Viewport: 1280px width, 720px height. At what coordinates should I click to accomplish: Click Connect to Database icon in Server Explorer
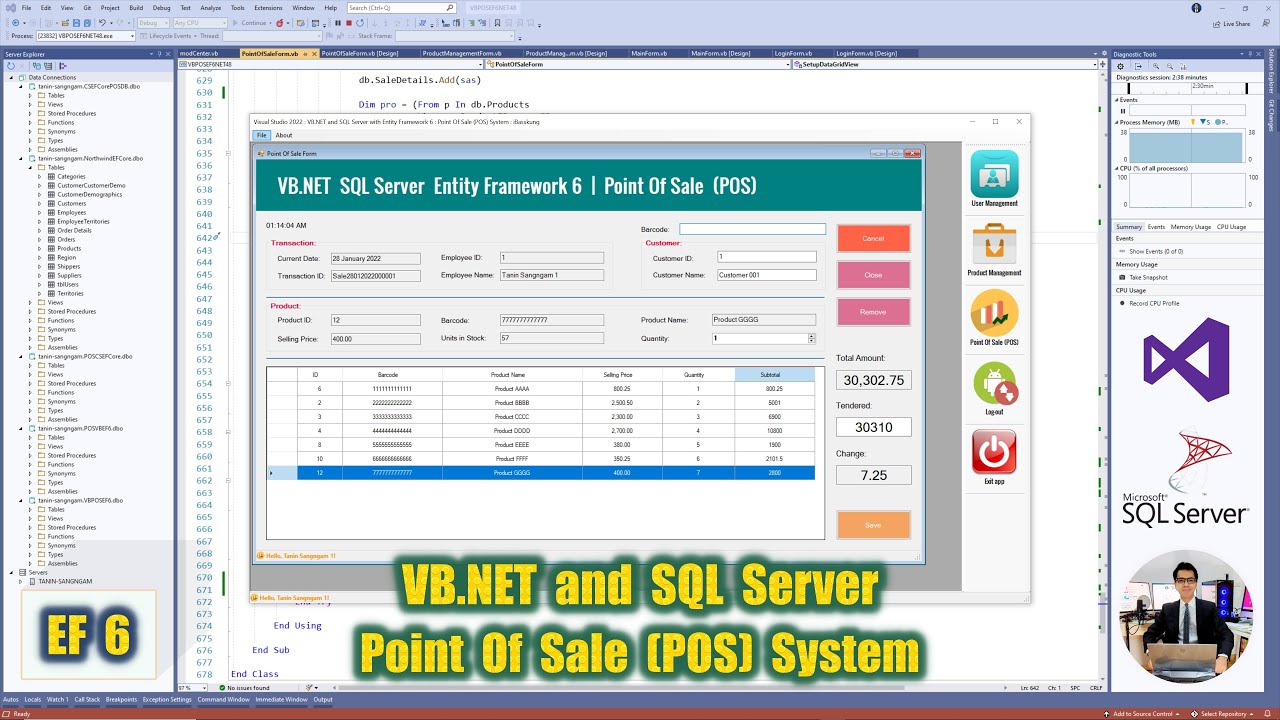36,66
